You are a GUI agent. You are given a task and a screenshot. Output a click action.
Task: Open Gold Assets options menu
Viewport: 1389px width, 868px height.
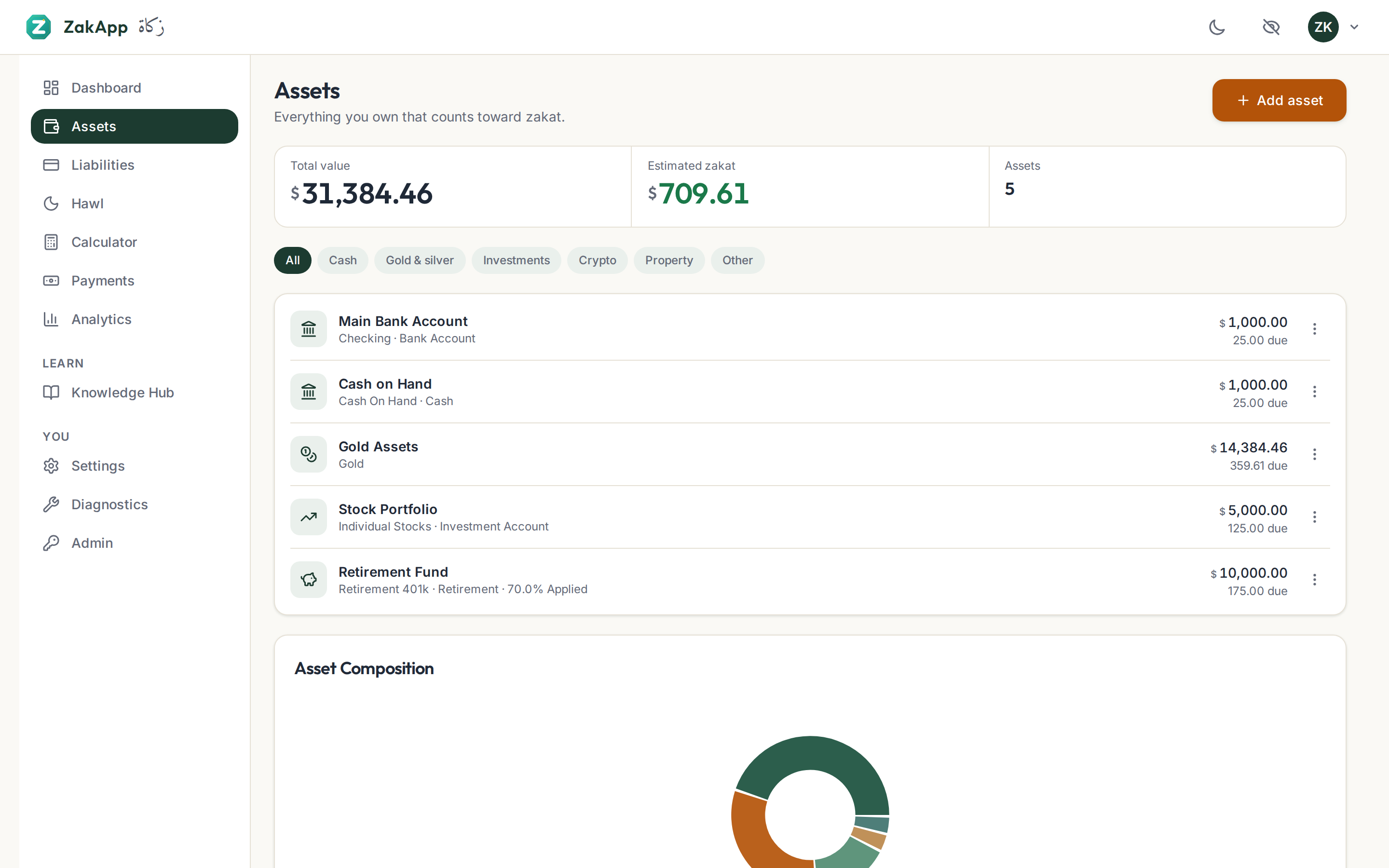[x=1314, y=454]
